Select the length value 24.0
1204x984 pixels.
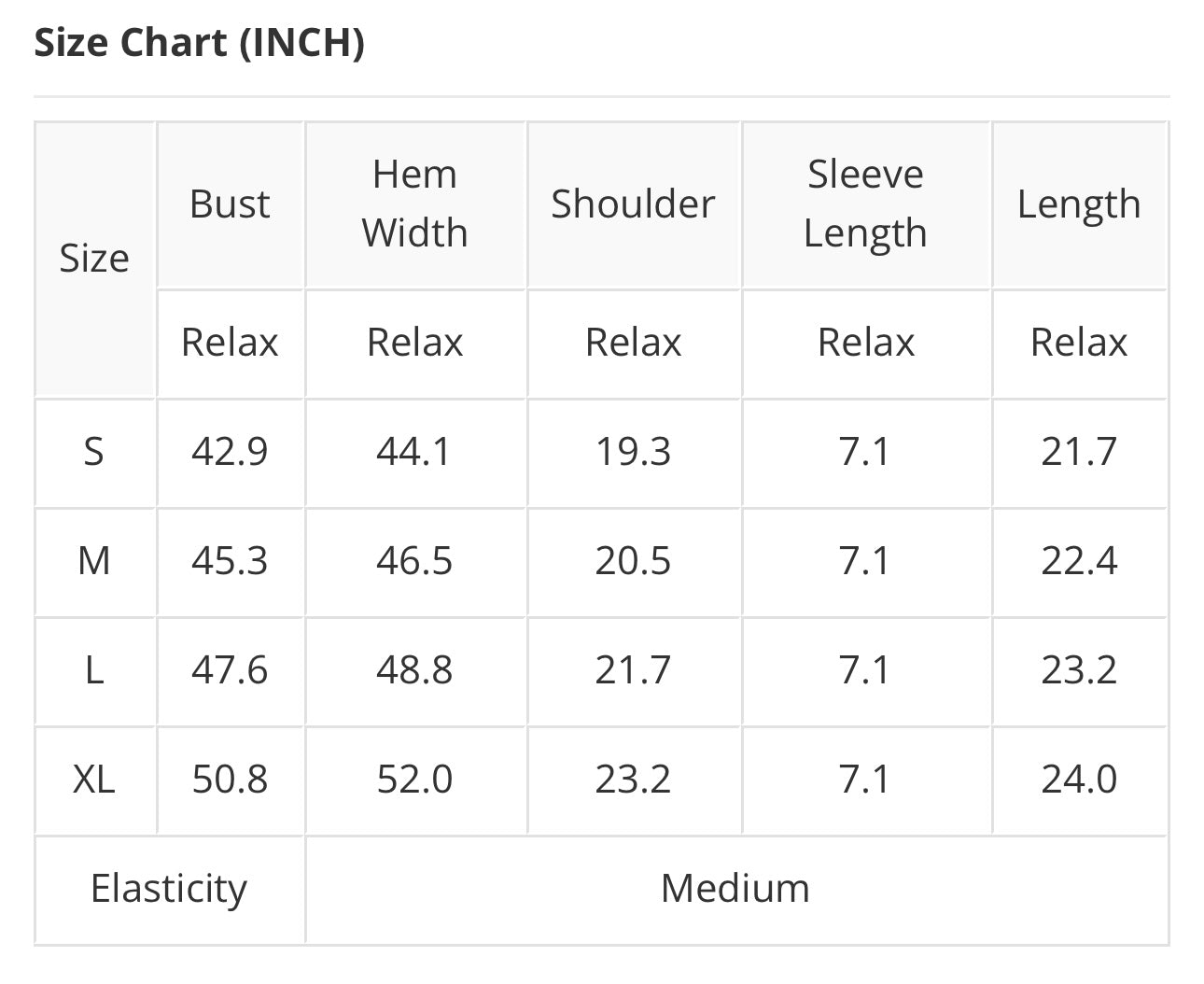[x=1079, y=780]
